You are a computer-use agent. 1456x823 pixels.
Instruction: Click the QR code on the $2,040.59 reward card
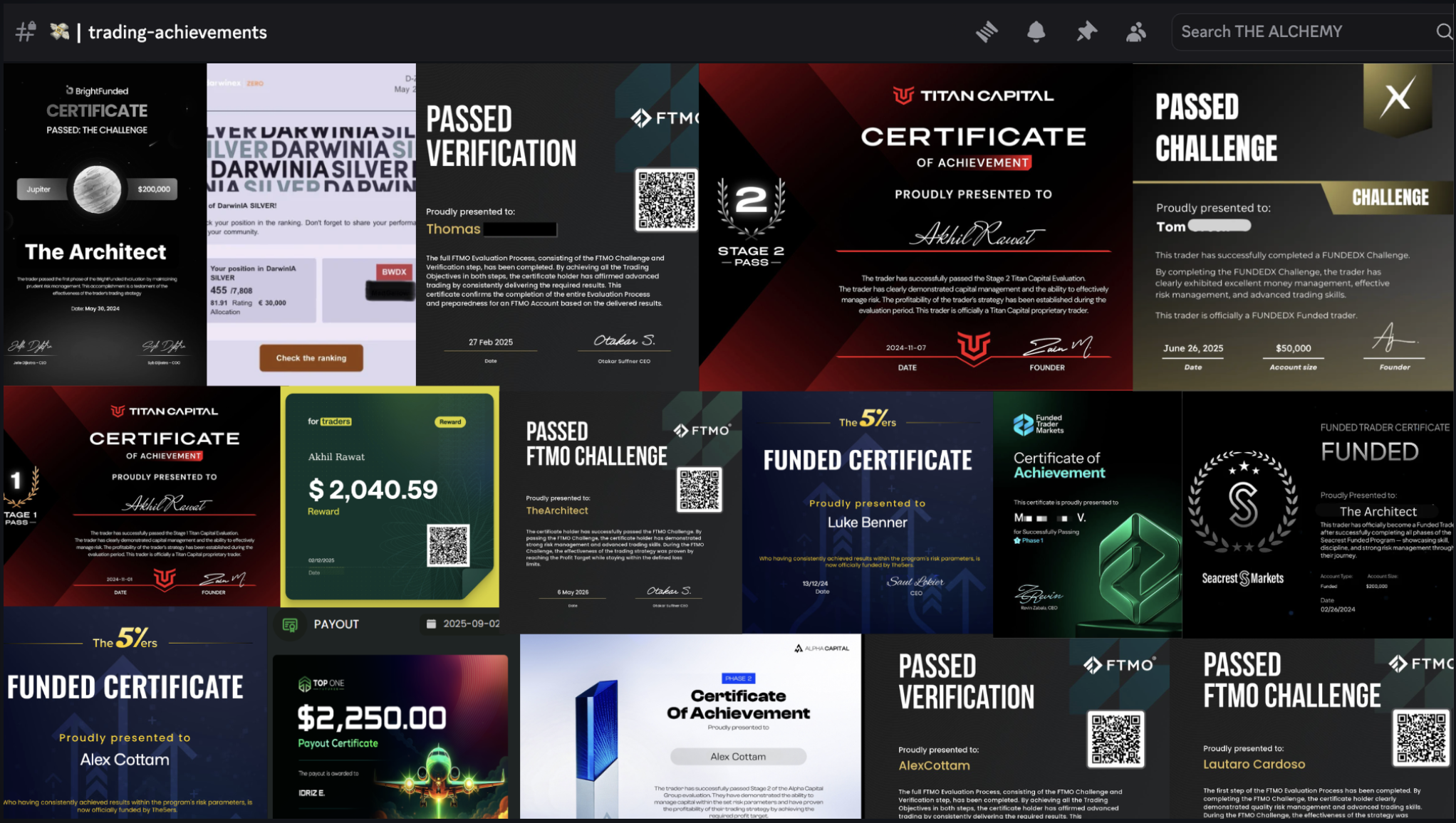click(448, 545)
